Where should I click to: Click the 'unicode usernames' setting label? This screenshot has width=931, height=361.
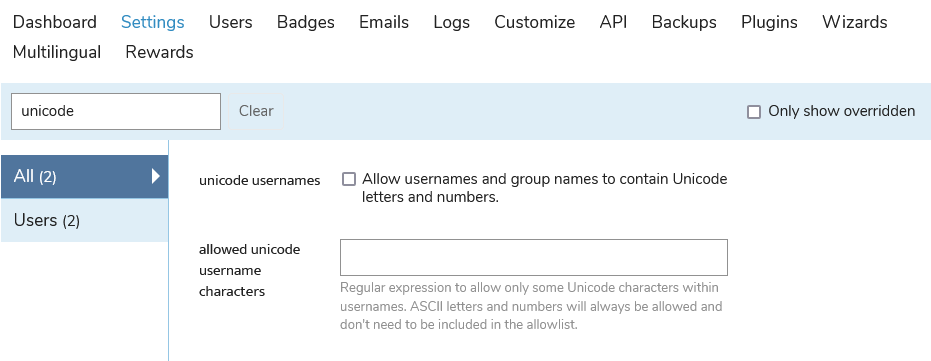point(259,180)
